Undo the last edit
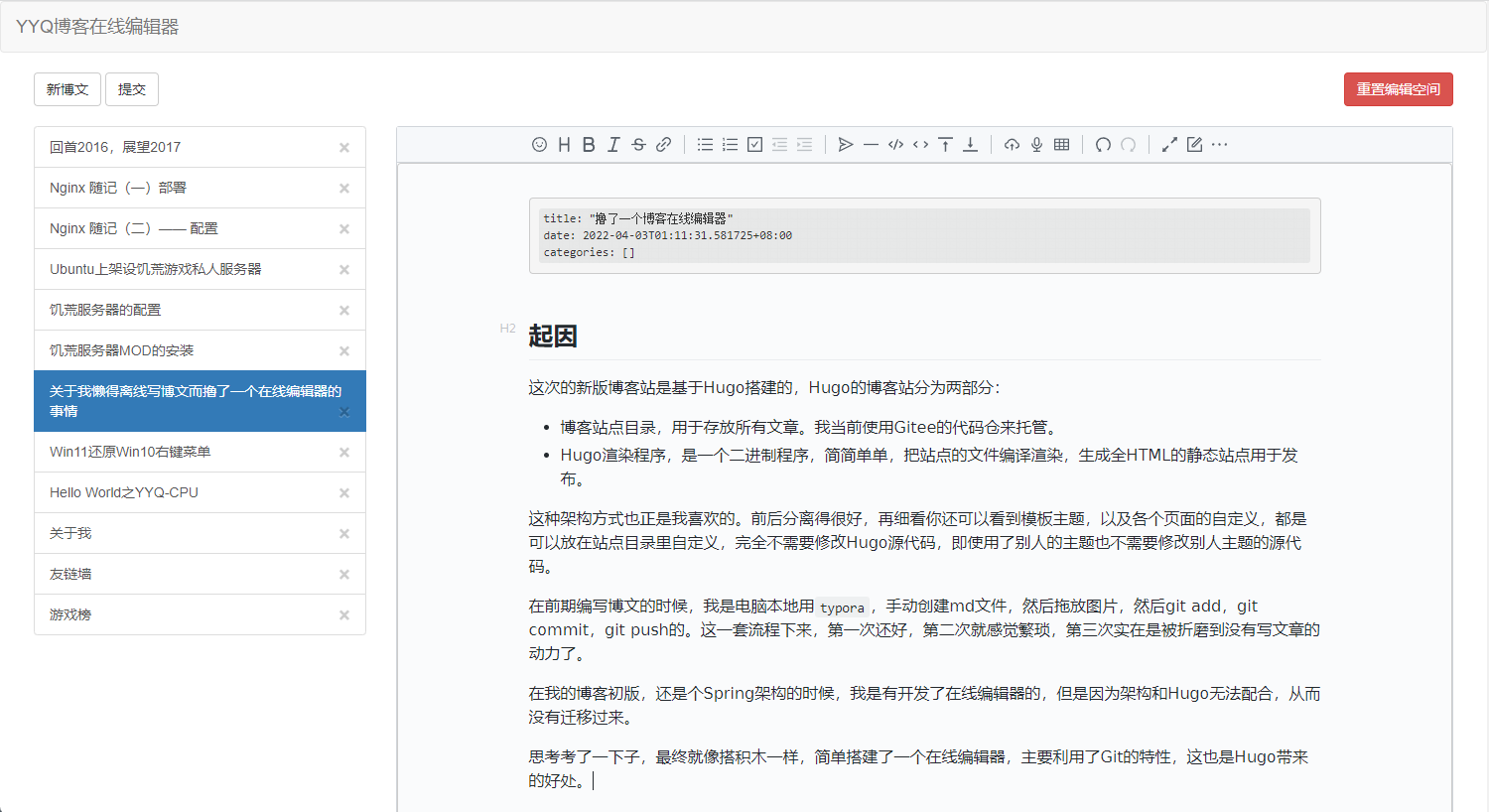This screenshot has height=812, width=1489. pos(1103,145)
